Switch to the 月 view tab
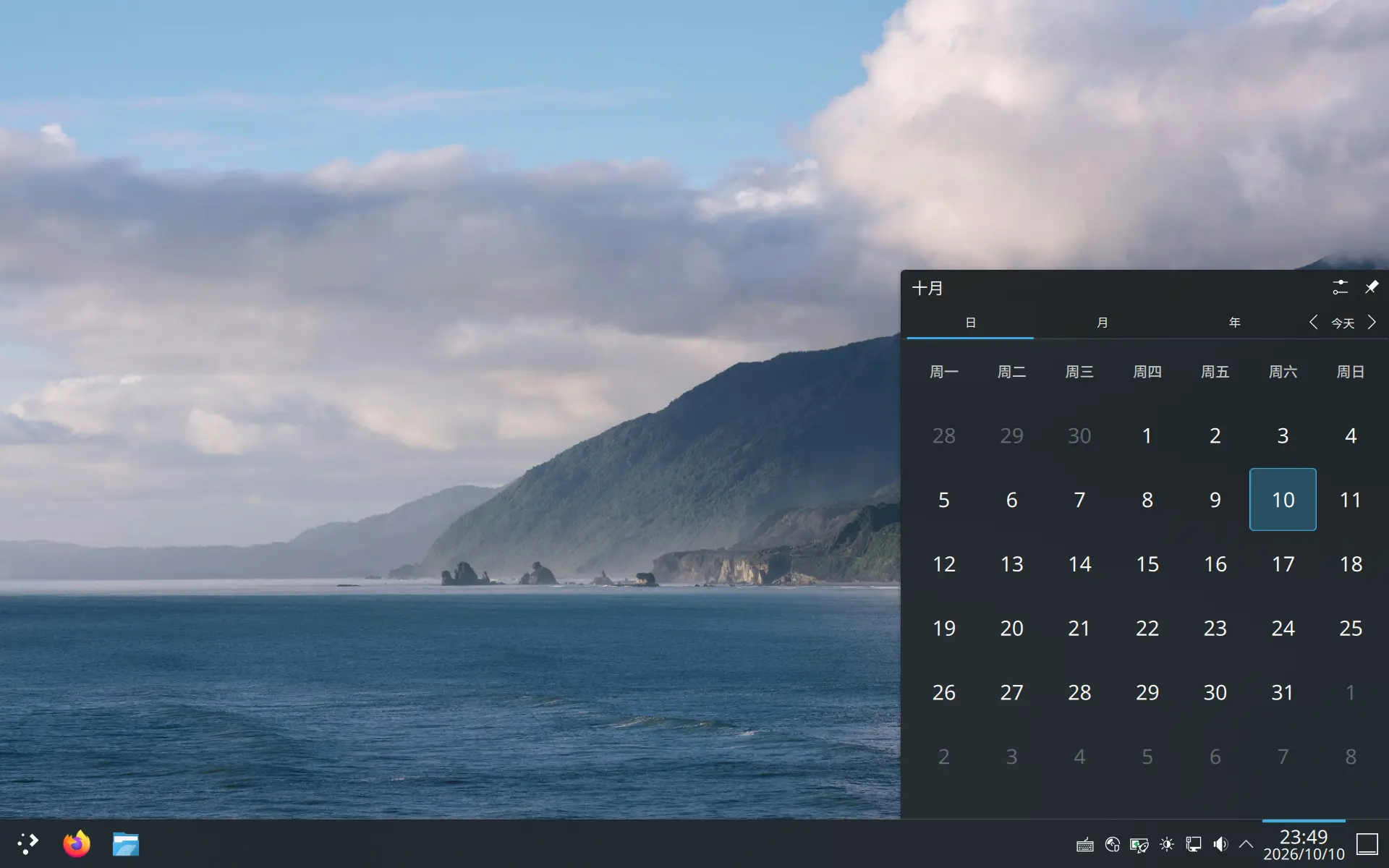 [1102, 323]
